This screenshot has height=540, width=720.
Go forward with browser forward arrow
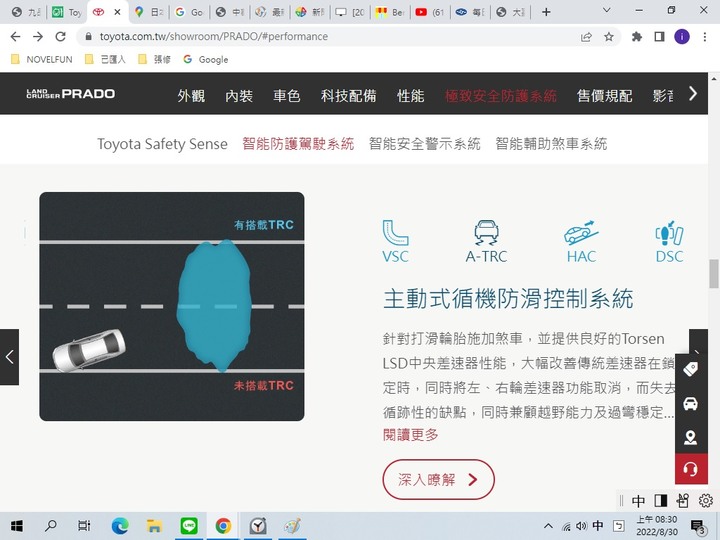coord(38,37)
